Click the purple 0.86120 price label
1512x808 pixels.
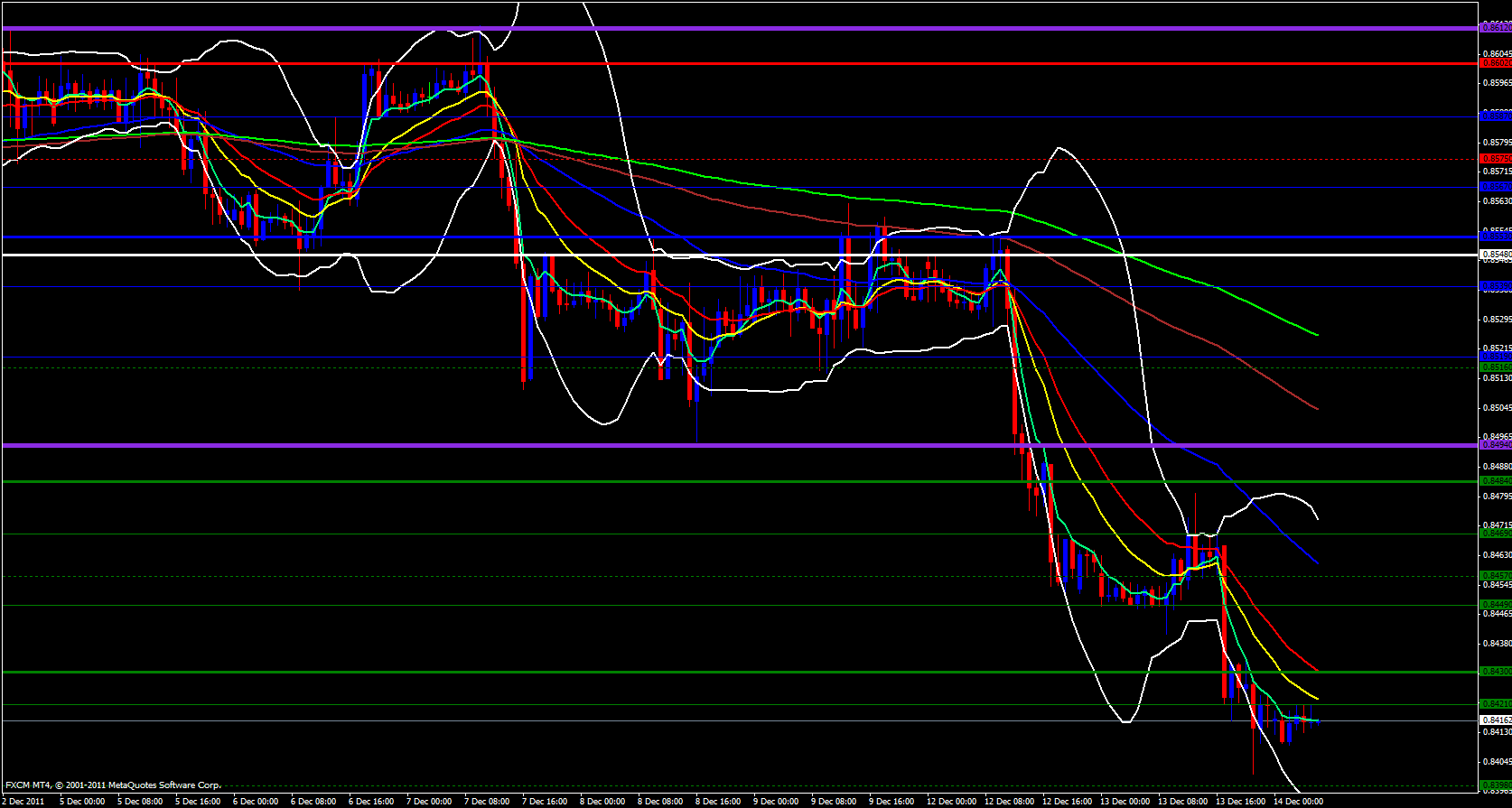tap(1495, 28)
